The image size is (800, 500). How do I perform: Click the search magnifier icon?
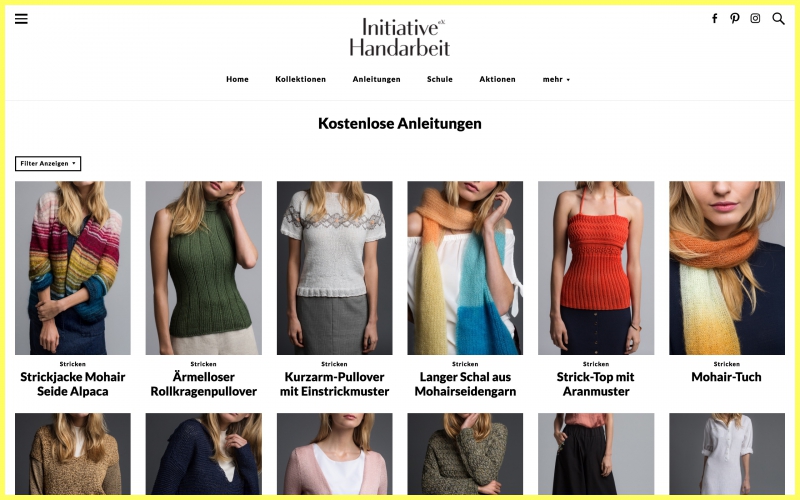(x=778, y=19)
